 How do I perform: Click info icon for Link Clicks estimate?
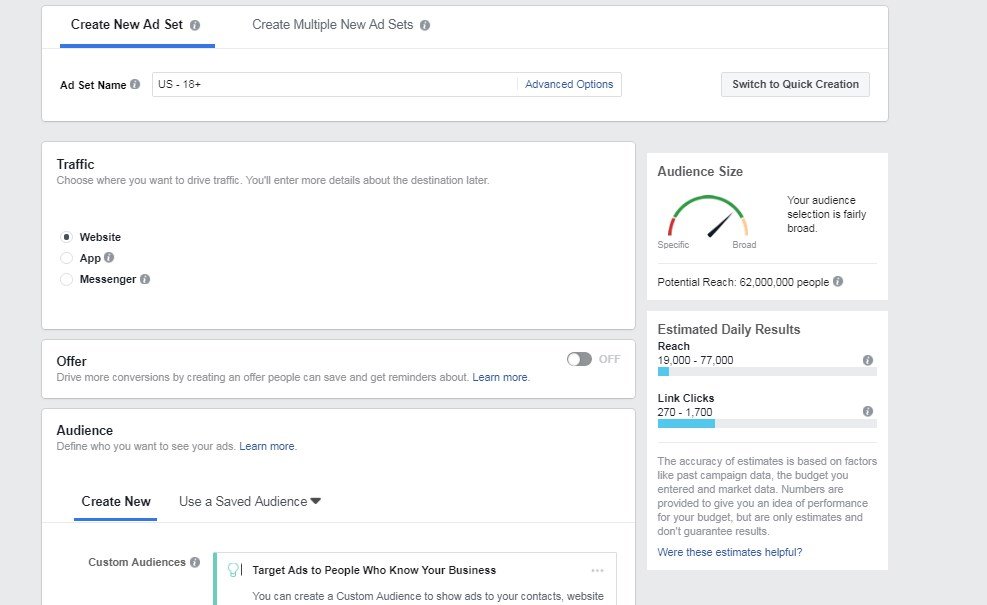pos(868,411)
